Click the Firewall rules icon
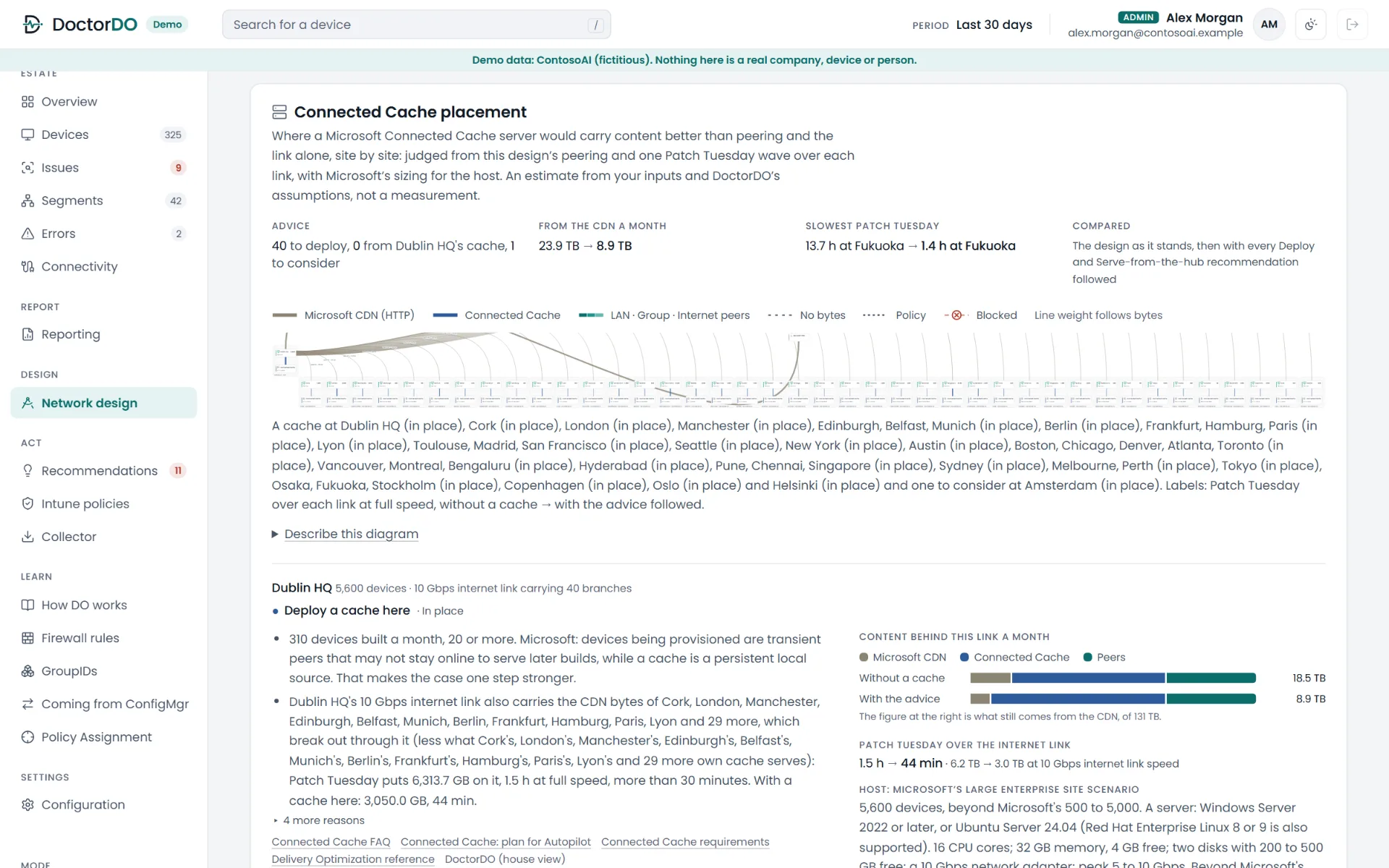Image resolution: width=1389 pixels, height=868 pixels. 27,638
